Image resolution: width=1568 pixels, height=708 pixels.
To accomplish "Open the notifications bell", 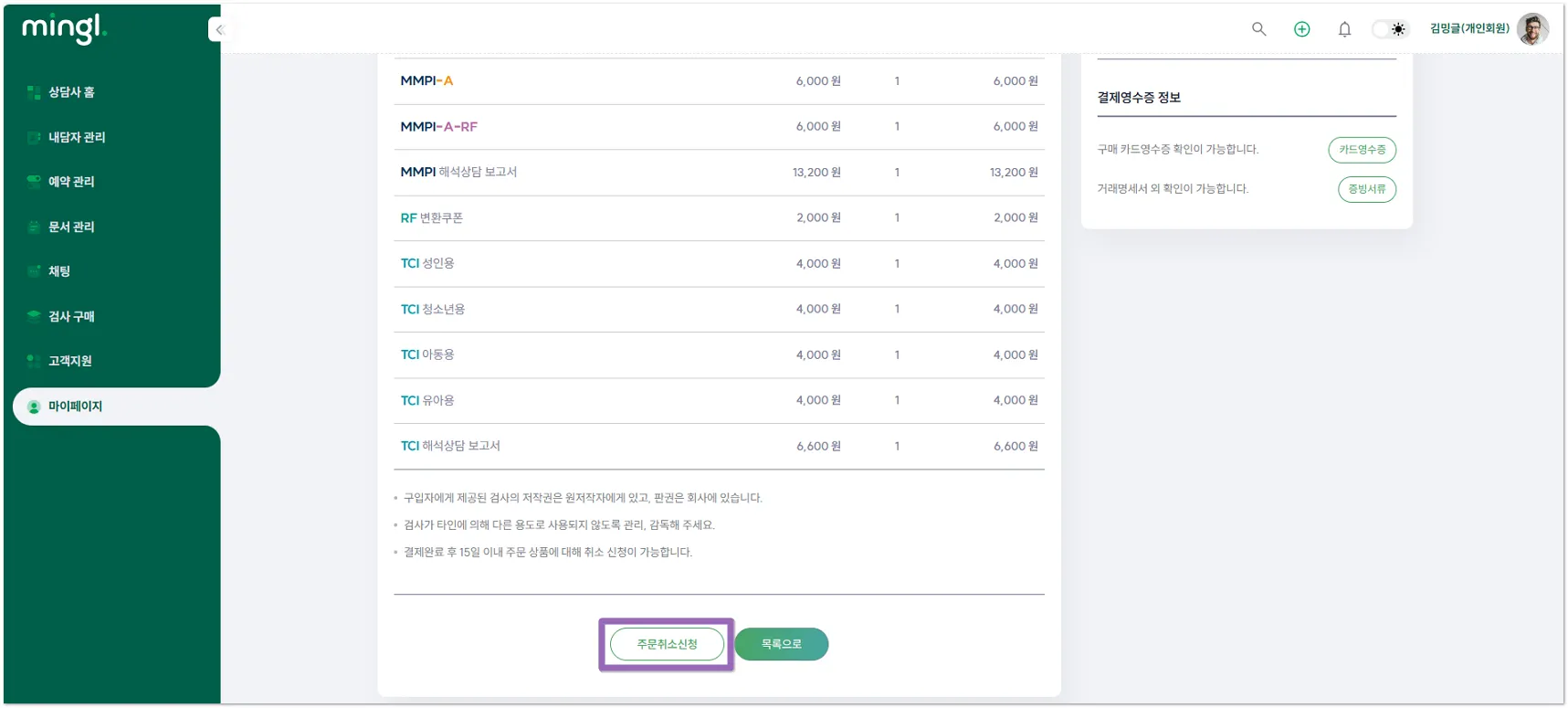I will [x=1344, y=29].
